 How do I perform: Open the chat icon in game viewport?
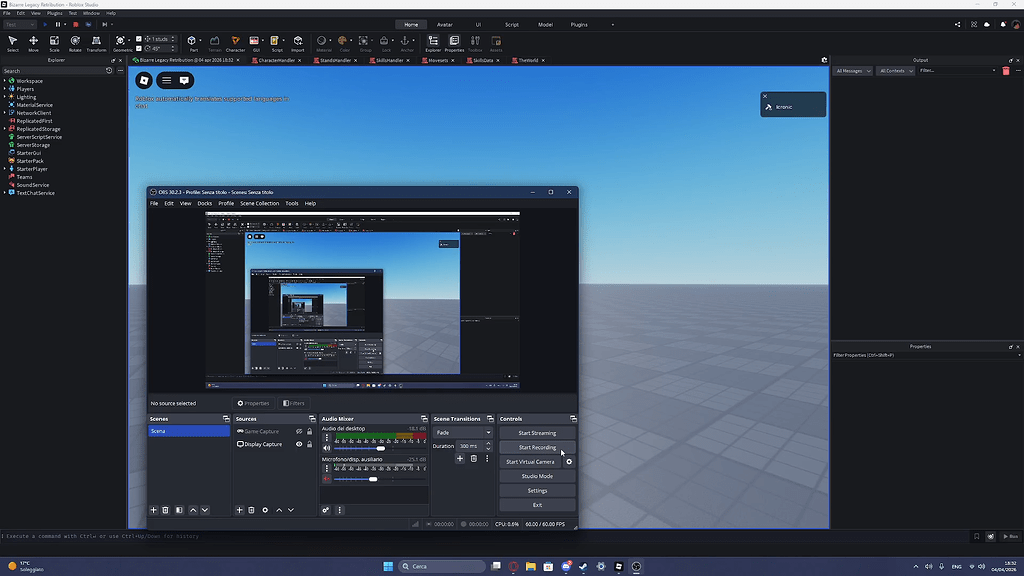click(x=184, y=80)
